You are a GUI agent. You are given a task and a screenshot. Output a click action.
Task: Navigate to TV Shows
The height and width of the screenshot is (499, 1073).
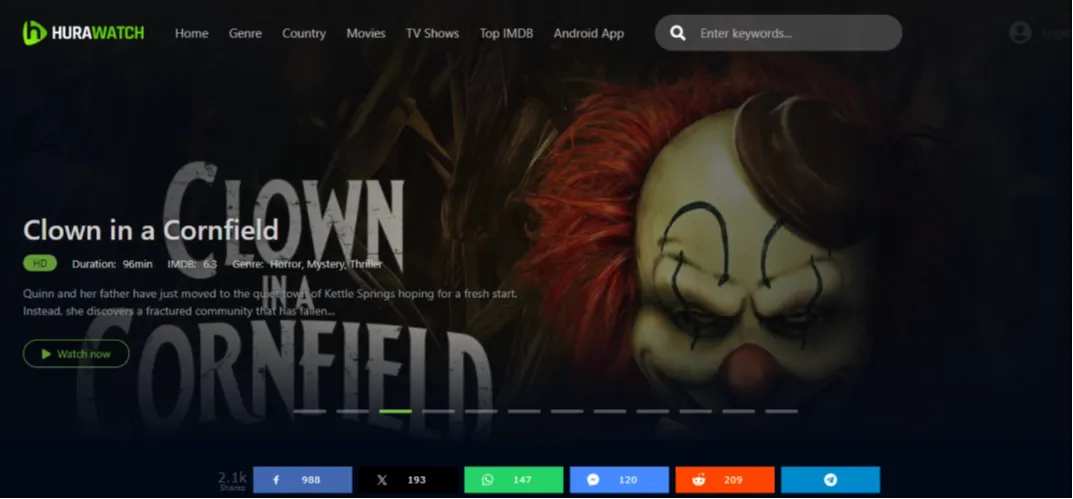(432, 33)
